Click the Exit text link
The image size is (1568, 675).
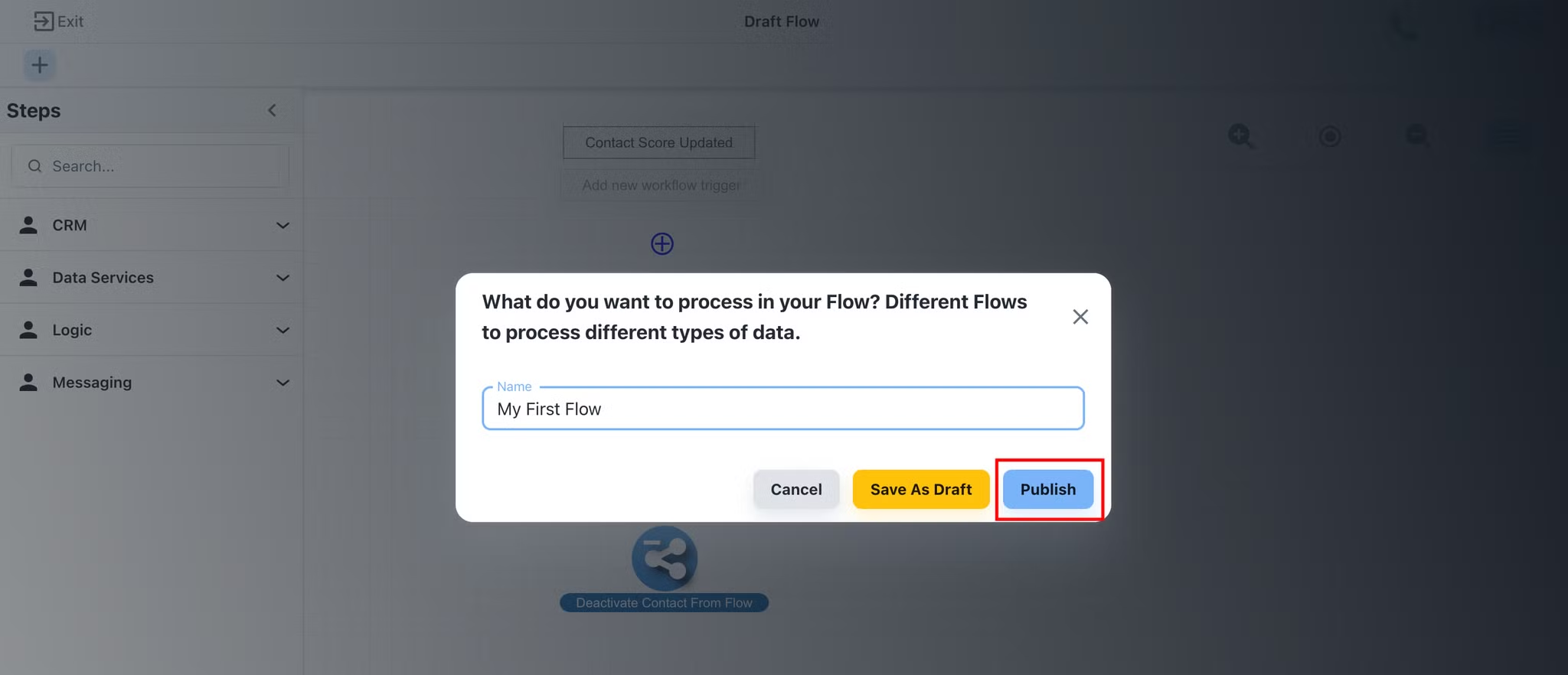pyautogui.click(x=70, y=21)
